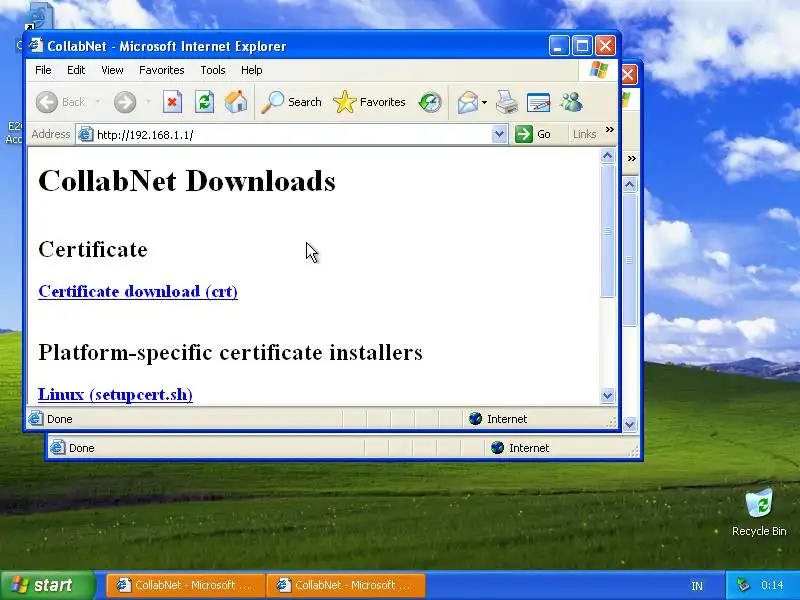
Task: Click the front window vertical scrollbar thumb
Action: coord(607,231)
